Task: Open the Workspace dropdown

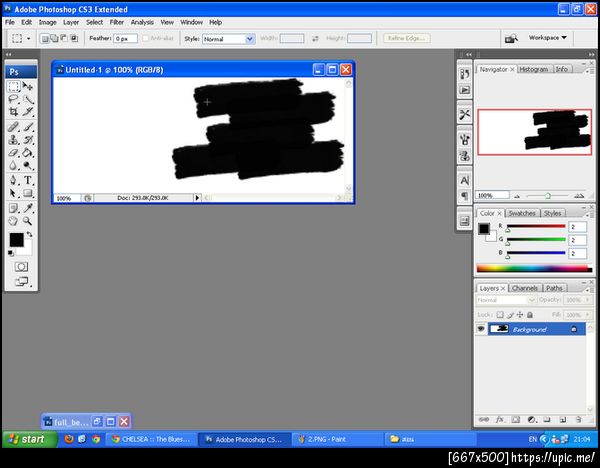Action: tap(548, 38)
